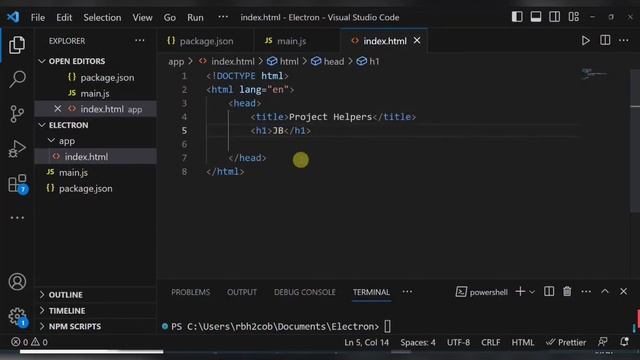Open the Run and Debug view
This screenshot has width=640, height=360.
[17, 149]
